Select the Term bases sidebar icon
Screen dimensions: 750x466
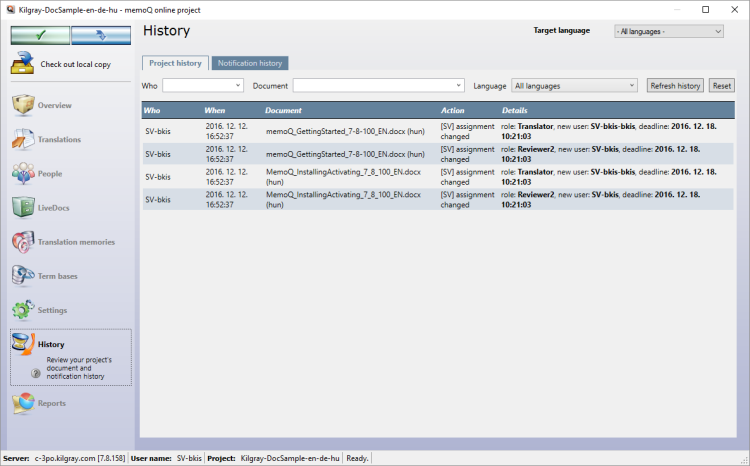coord(23,276)
